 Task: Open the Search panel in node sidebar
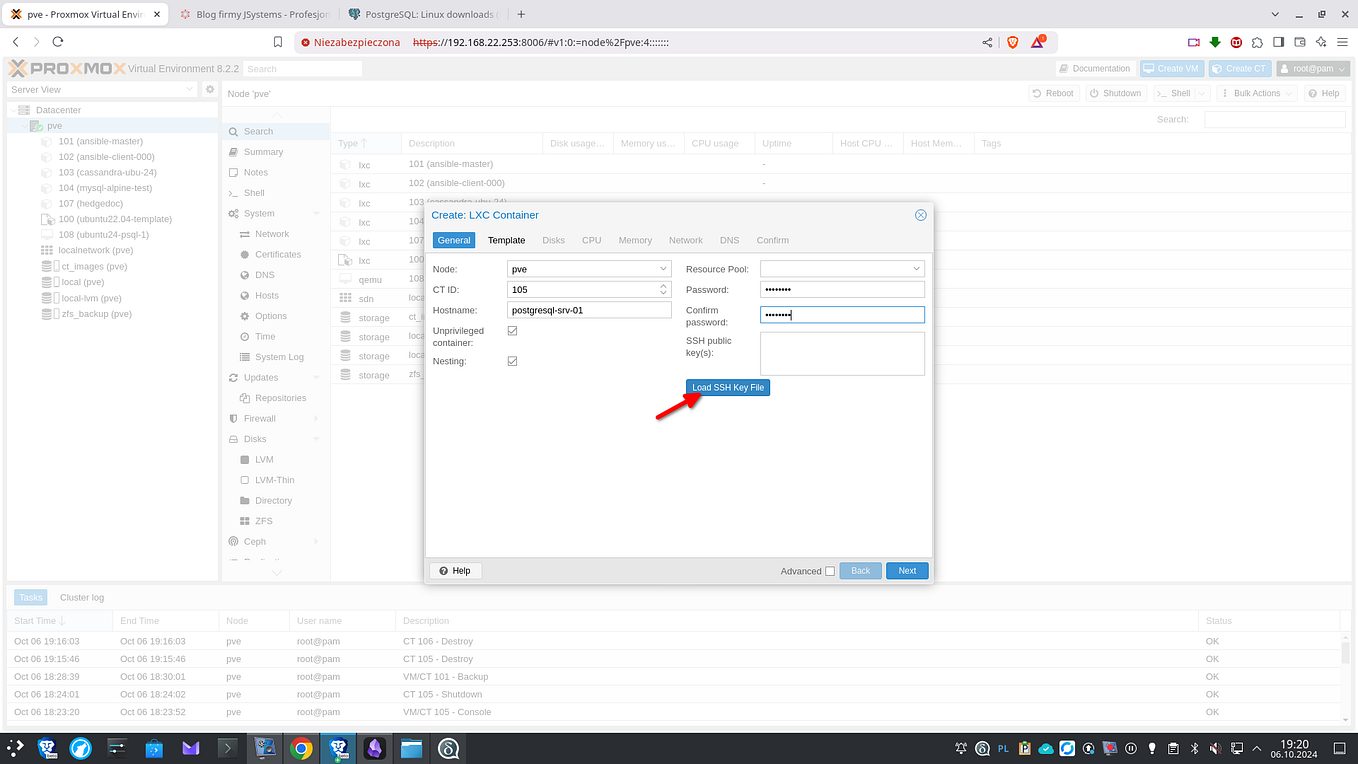tap(258, 131)
